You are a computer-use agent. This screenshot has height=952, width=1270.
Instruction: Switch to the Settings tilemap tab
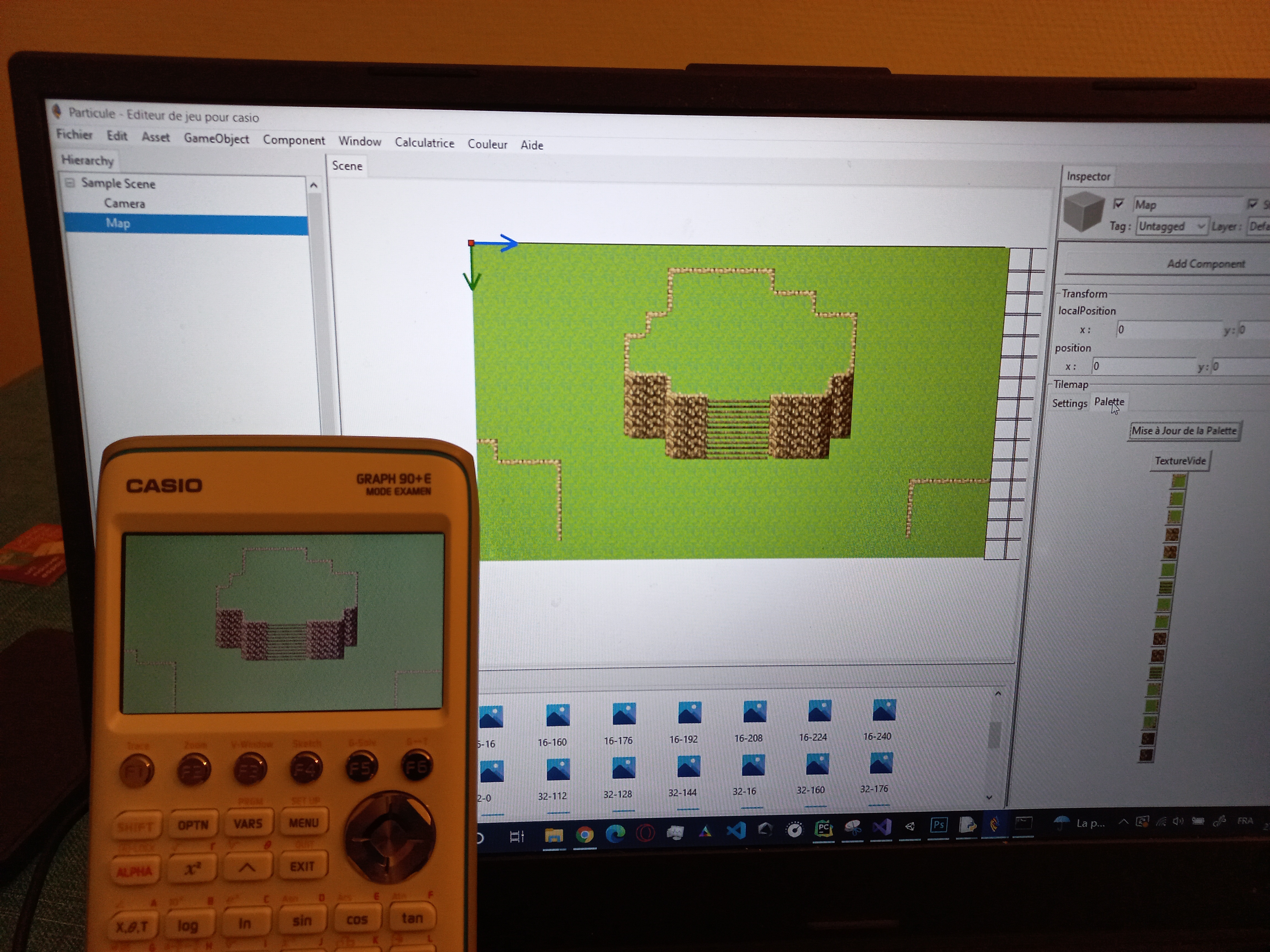click(x=1069, y=404)
